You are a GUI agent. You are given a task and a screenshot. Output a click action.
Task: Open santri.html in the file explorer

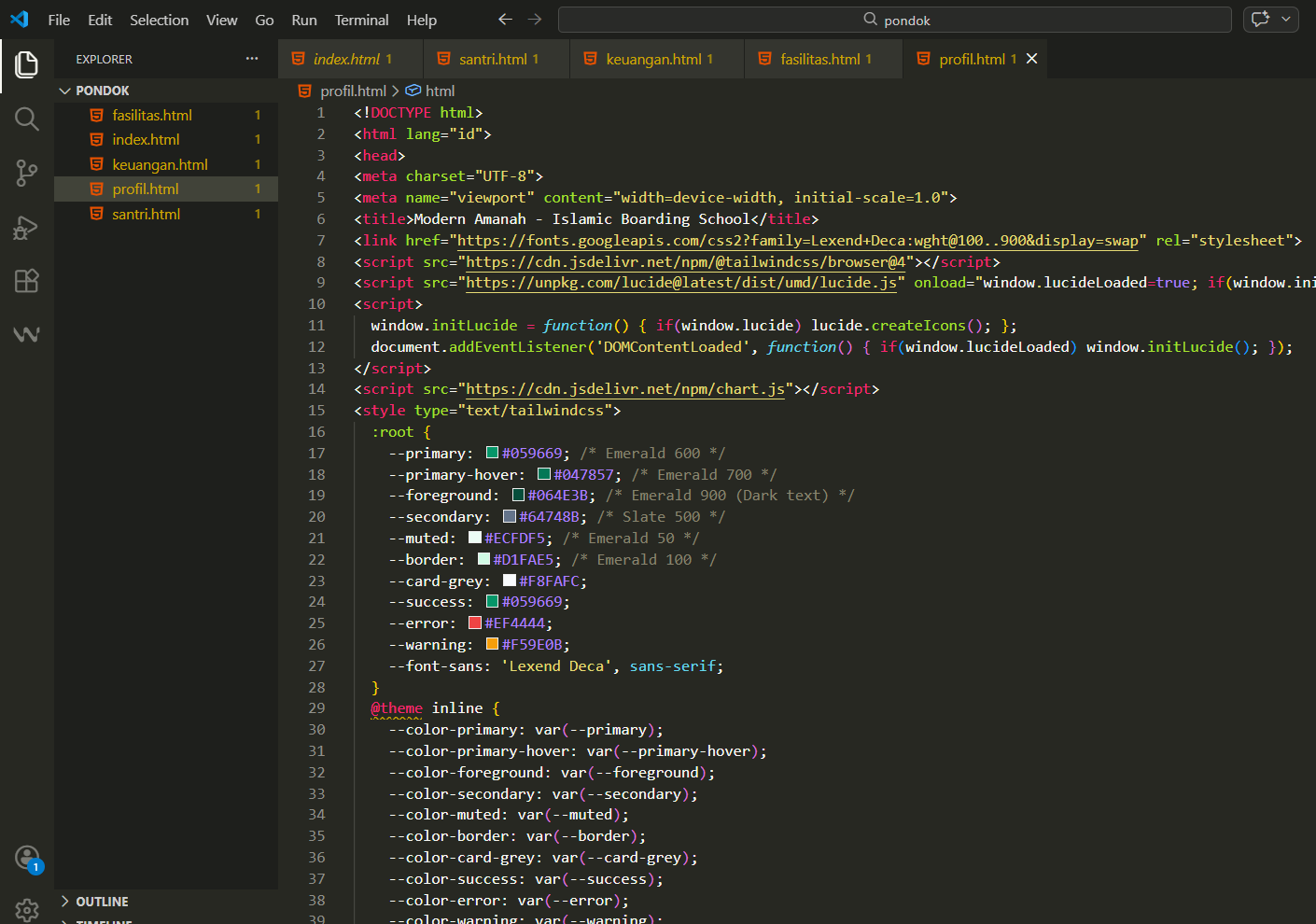[x=147, y=214]
